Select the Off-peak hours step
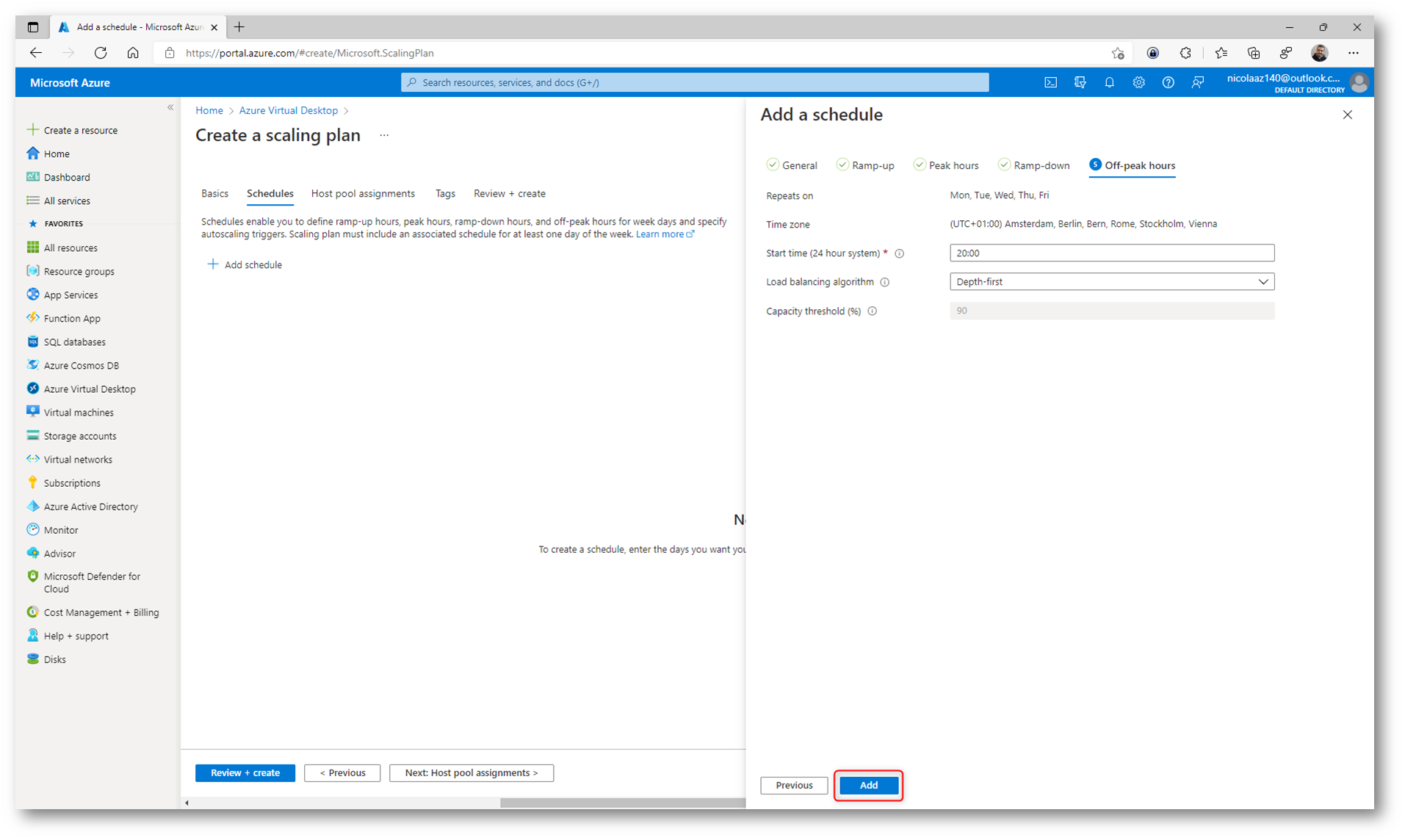This screenshot has width=1405, height=840. (x=1132, y=165)
